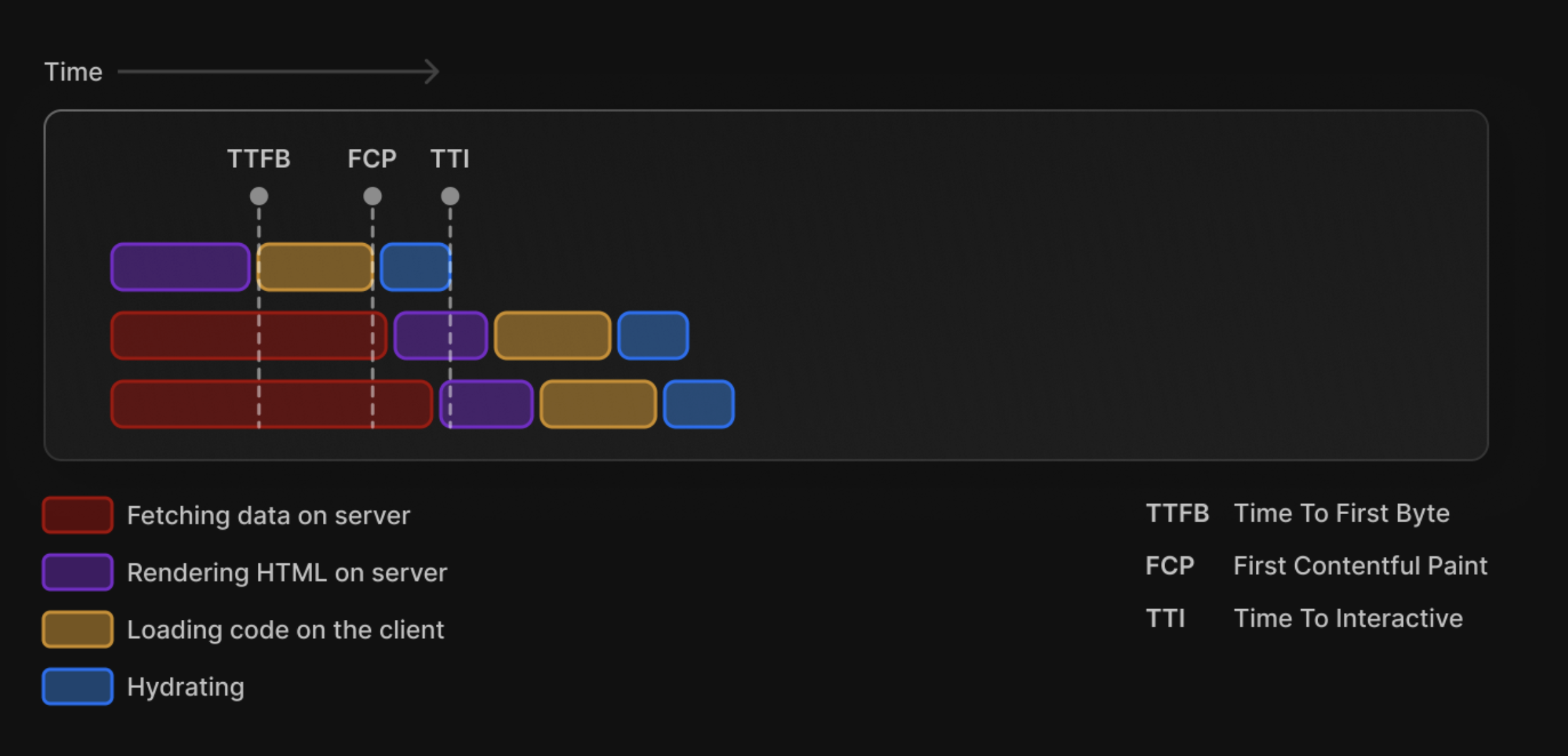Click the red block in the middle row
The height and width of the screenshot is (756, 1568).
point(249,335)
